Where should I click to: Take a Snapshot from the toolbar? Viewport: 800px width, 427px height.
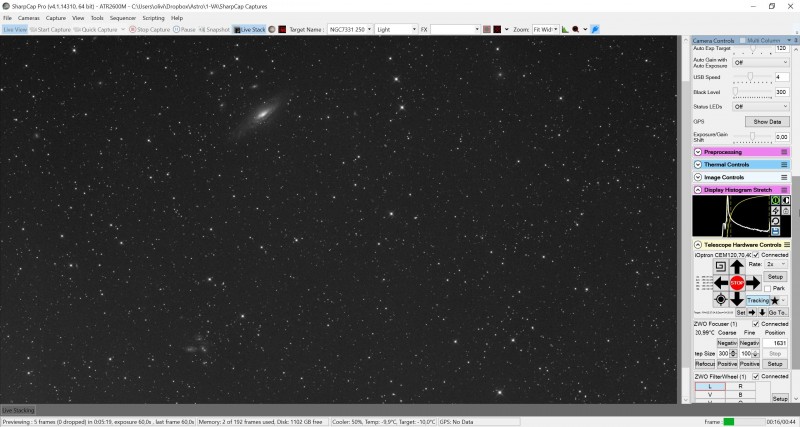pyautogui.click(x=214, y=30)
